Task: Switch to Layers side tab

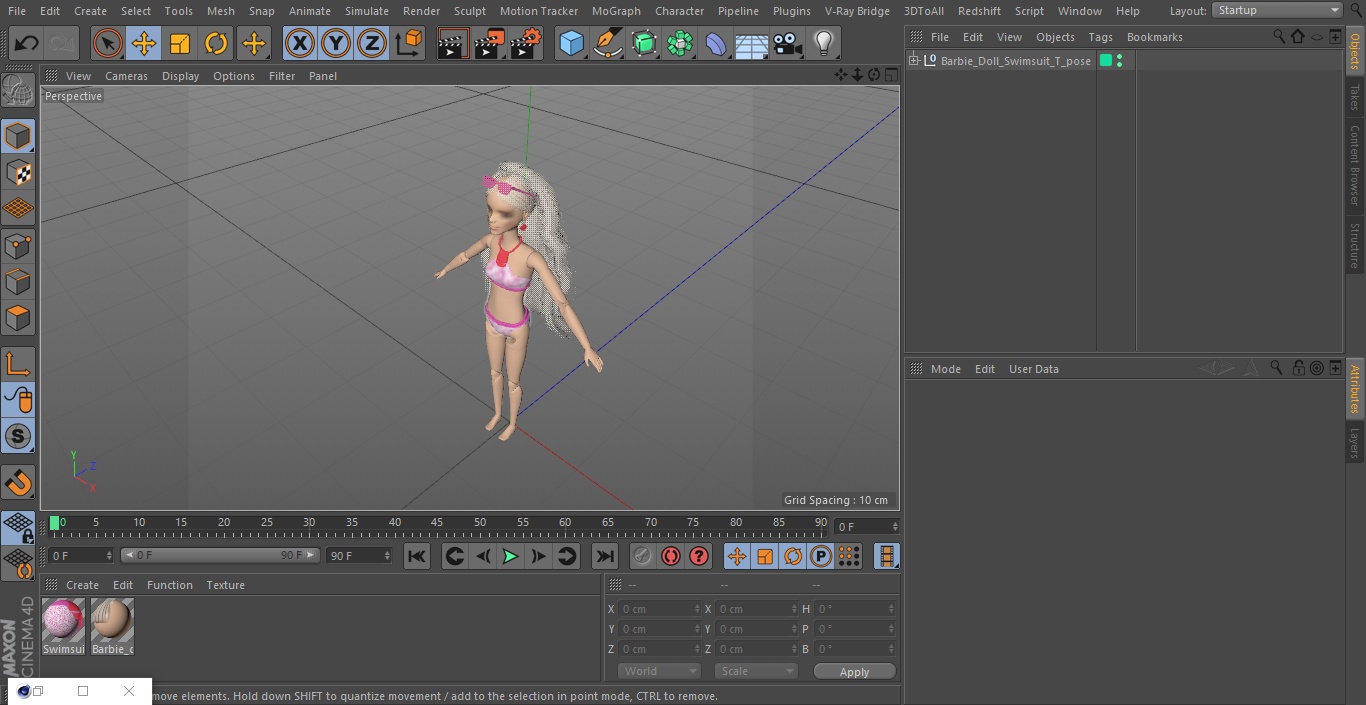Action: click(x=1355, y=442)
